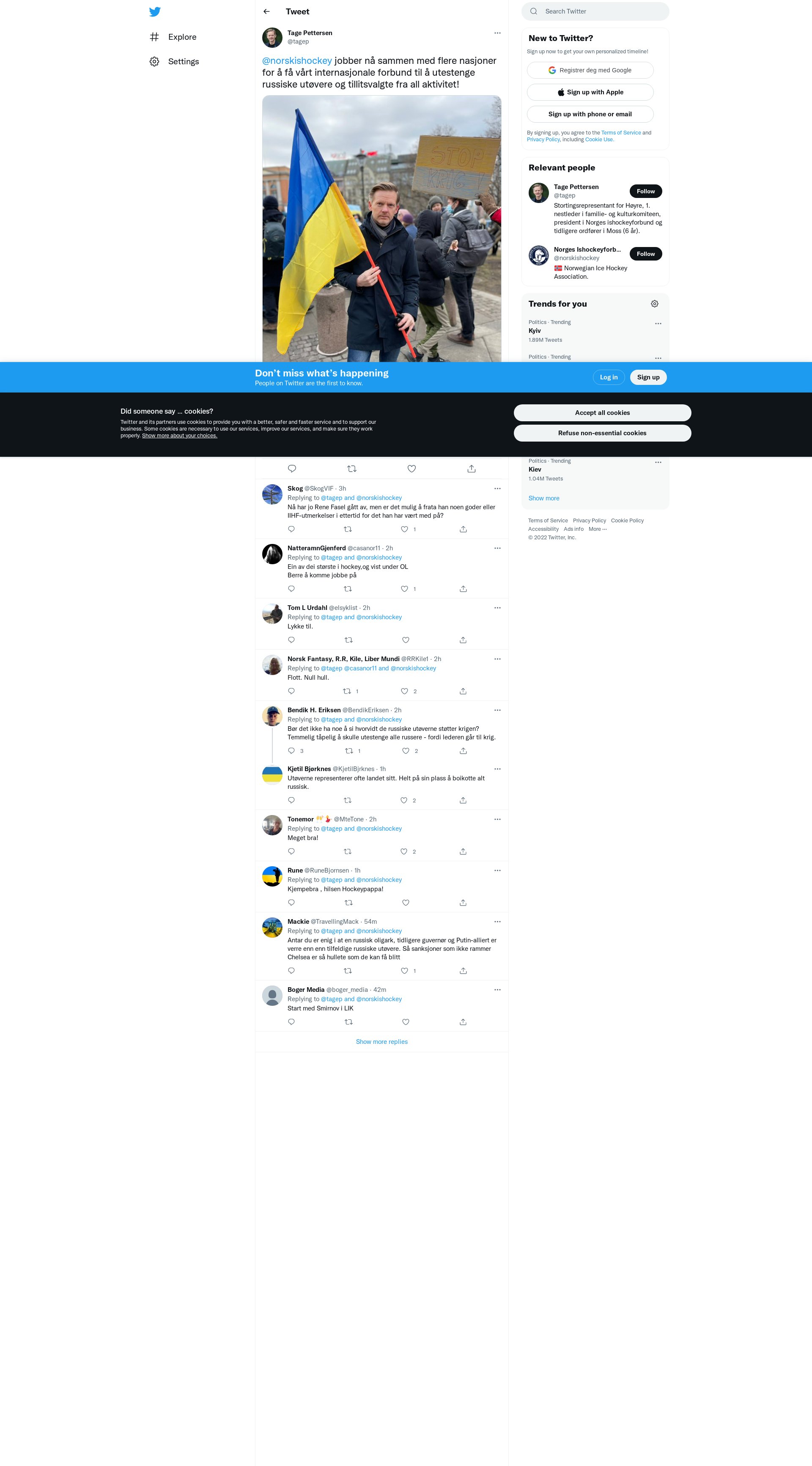Like Tonemor's reply
Screen dimensions: 812x1466
[404, 852]
